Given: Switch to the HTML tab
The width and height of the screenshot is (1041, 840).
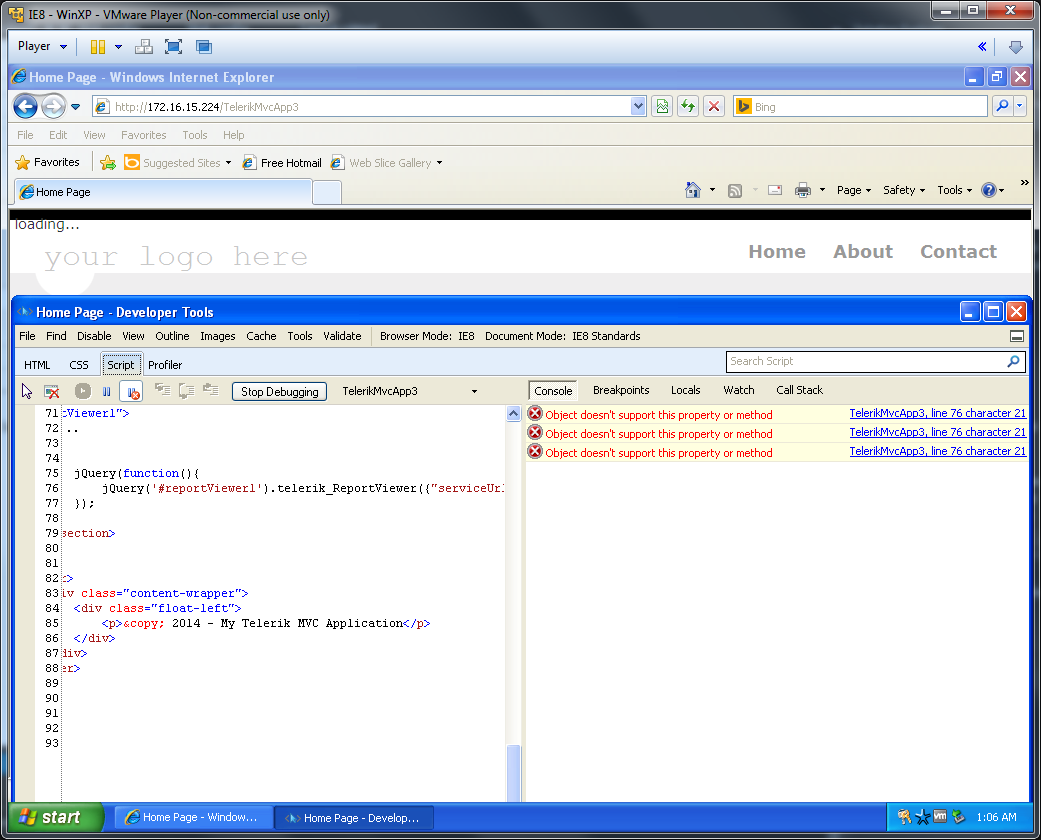Looking at the screenshot, I should pyautogui.click(x=37, y=365).
